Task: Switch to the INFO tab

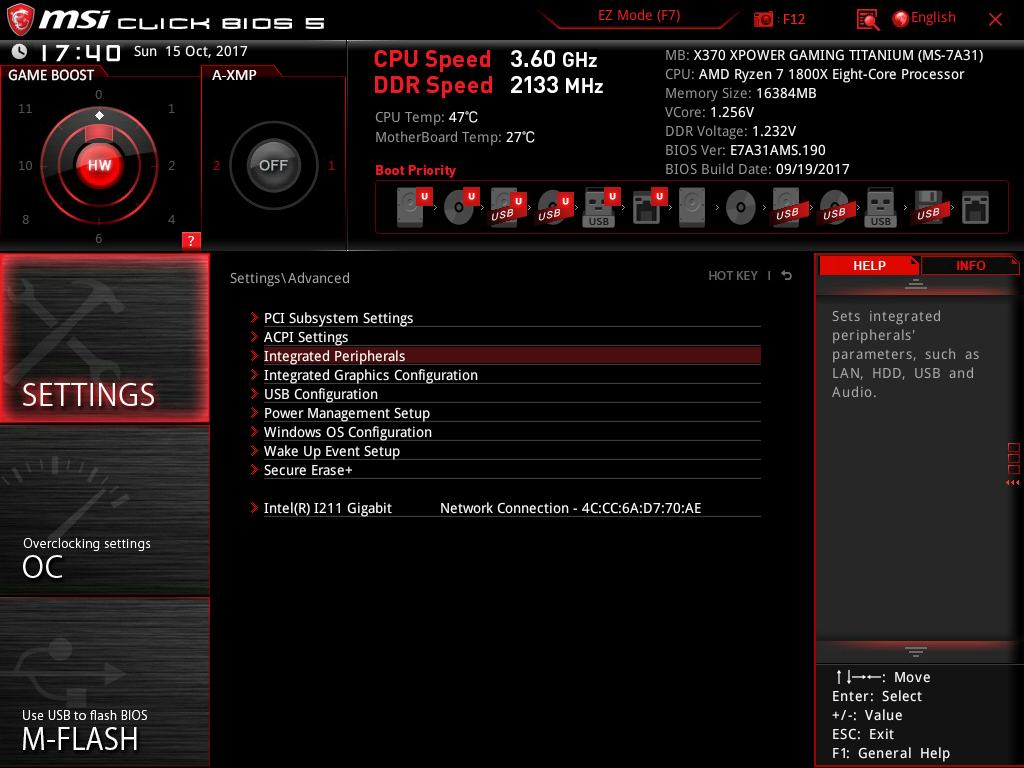Action: tap(970, 265)
